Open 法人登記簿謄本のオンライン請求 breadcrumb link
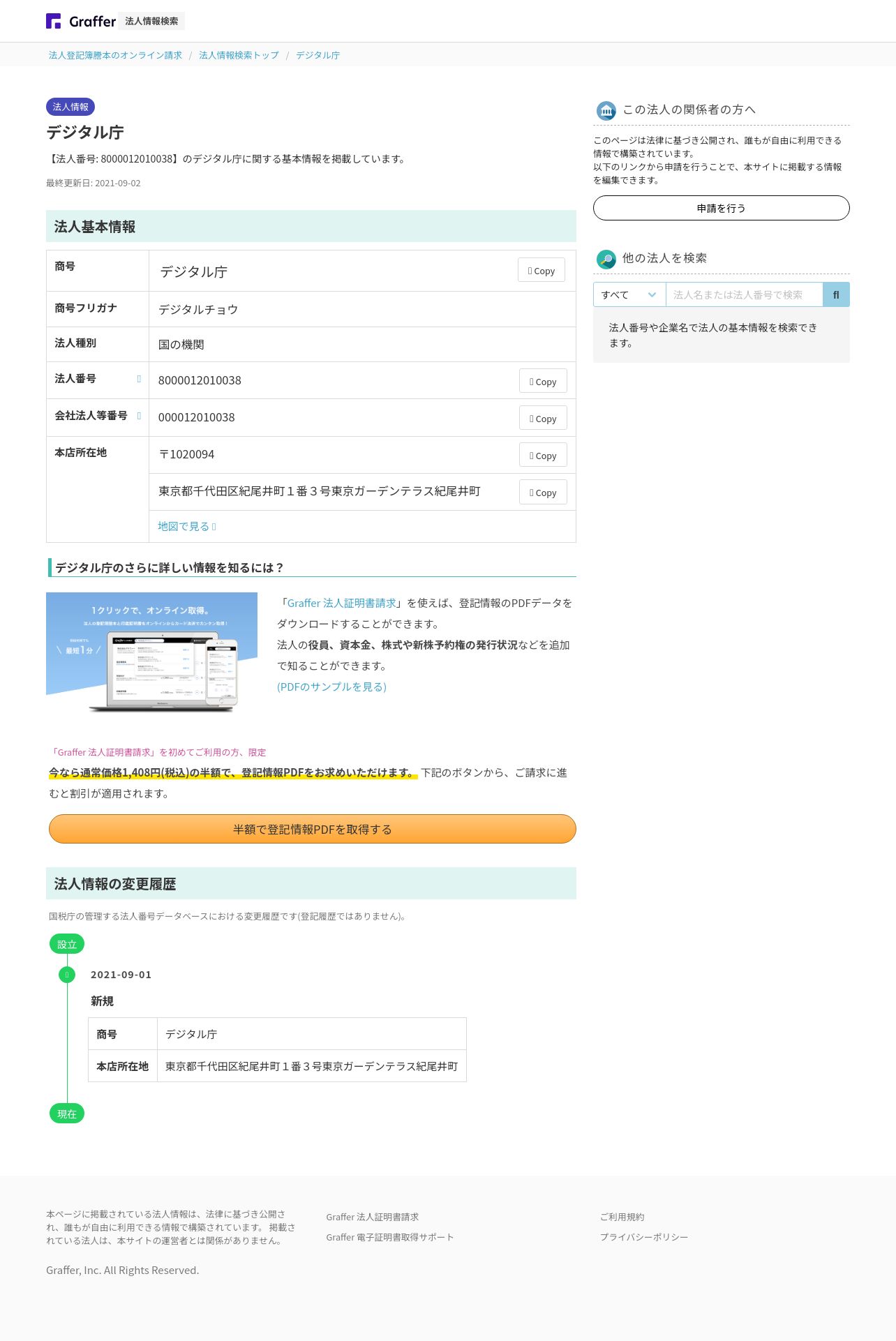896x1341 pixels. pos(115,55)
